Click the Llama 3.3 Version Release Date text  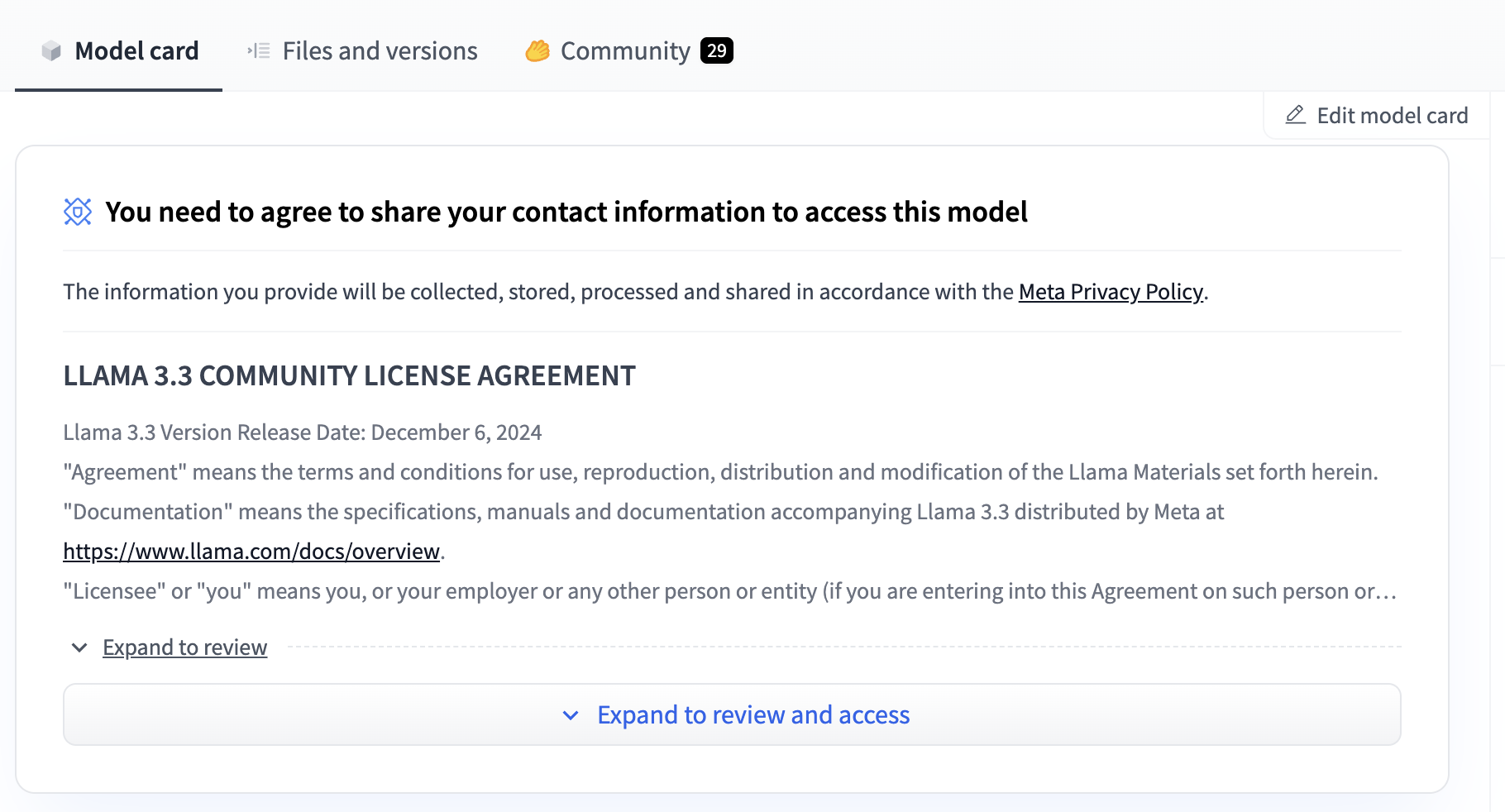303,432
